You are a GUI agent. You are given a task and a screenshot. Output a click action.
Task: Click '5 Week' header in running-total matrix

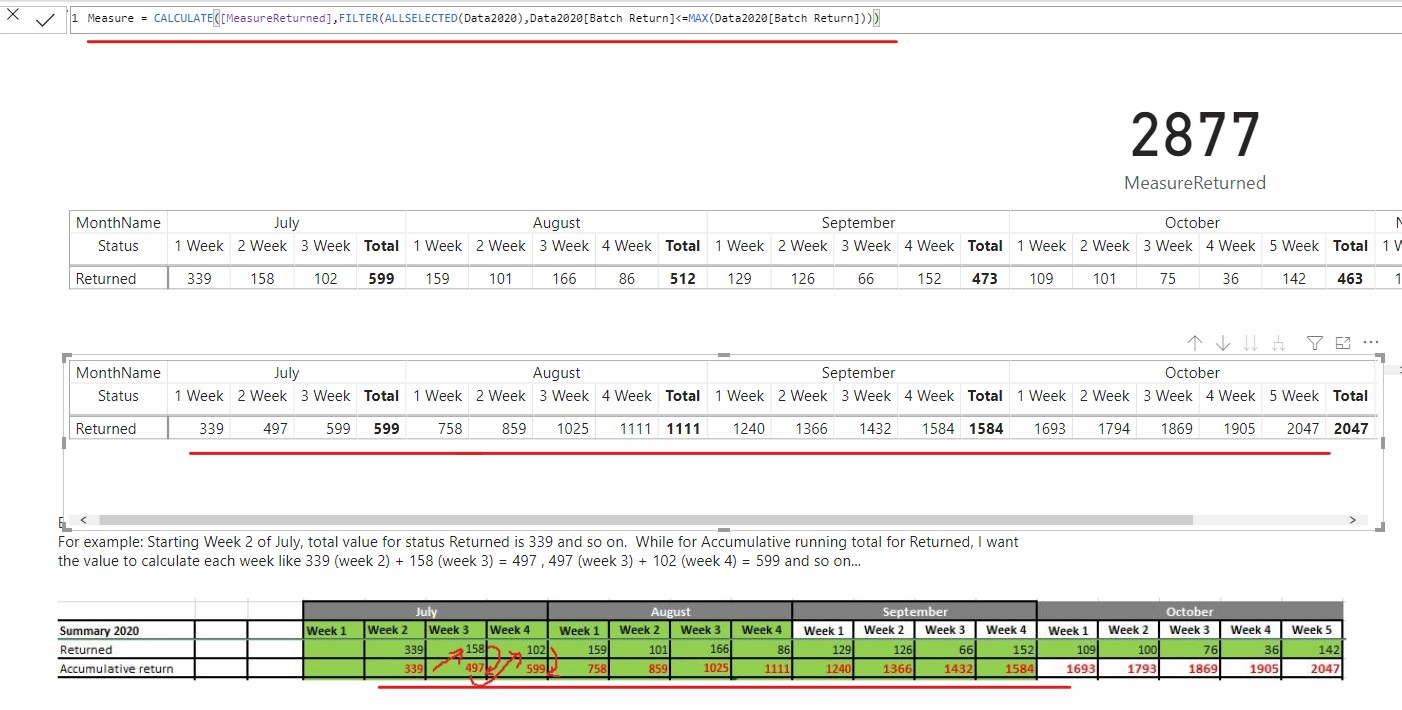(x=1295, y=396)
